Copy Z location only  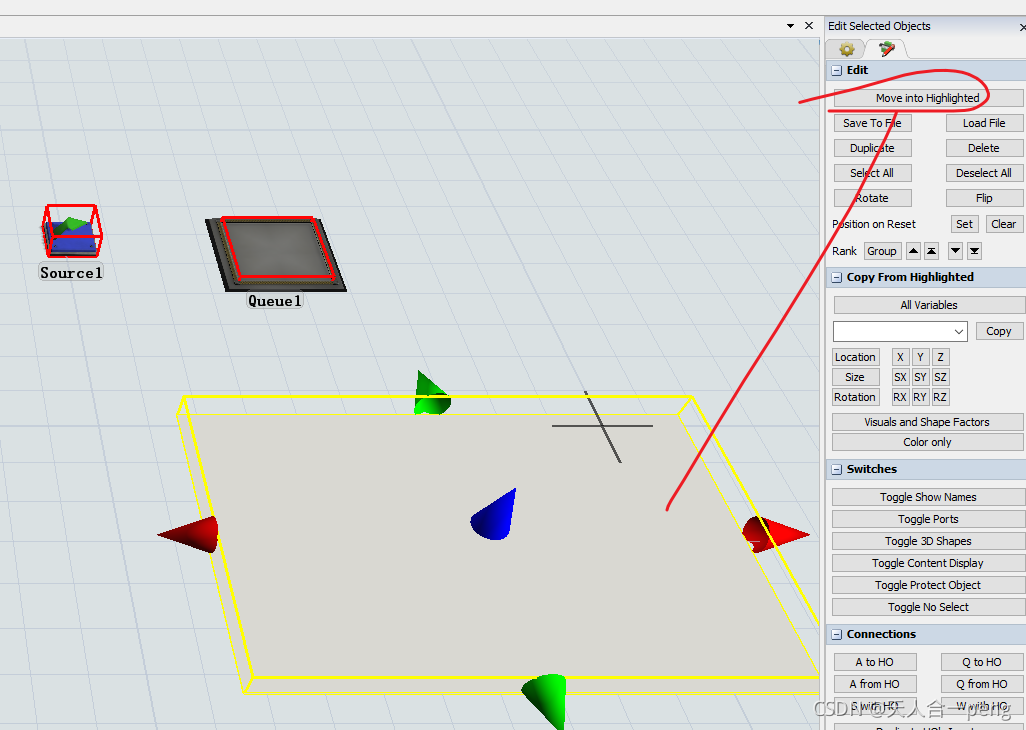[x=940, y=357]
